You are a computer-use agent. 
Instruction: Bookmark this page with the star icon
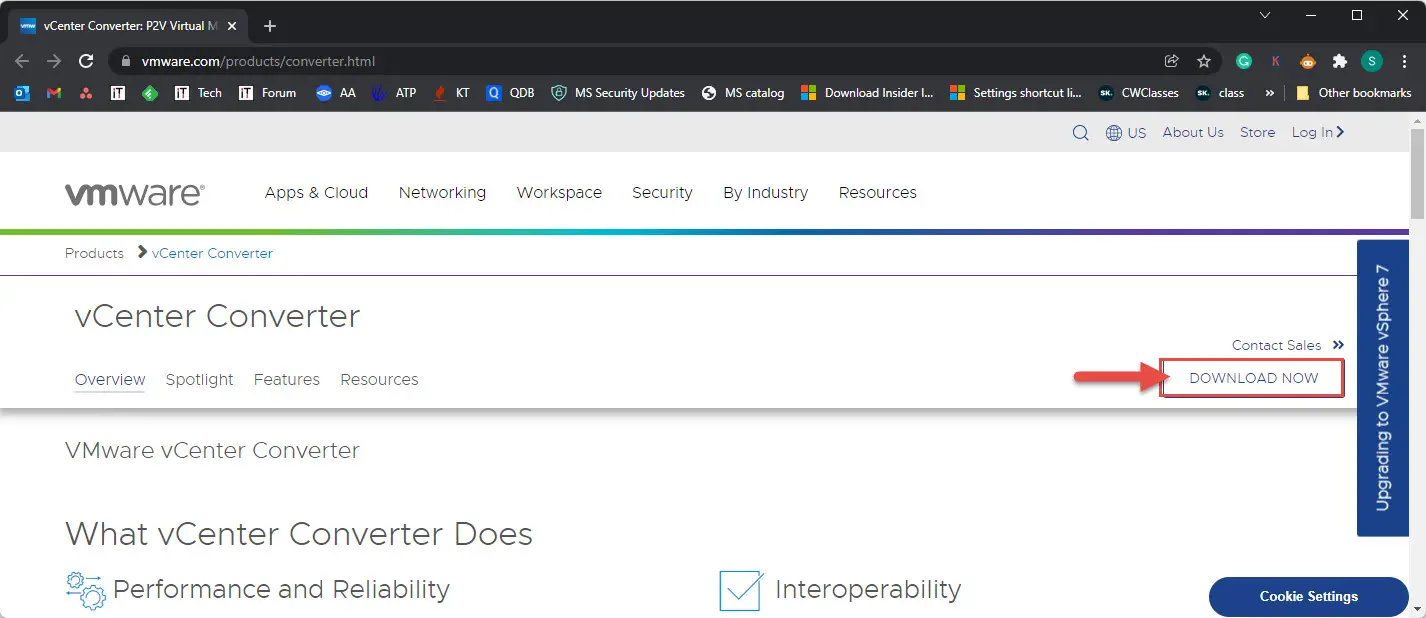1203,61
